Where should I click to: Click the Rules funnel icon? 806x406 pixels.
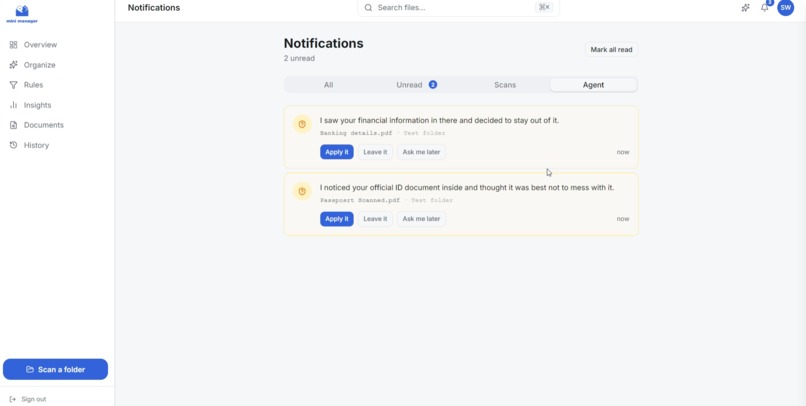[13, 85]
